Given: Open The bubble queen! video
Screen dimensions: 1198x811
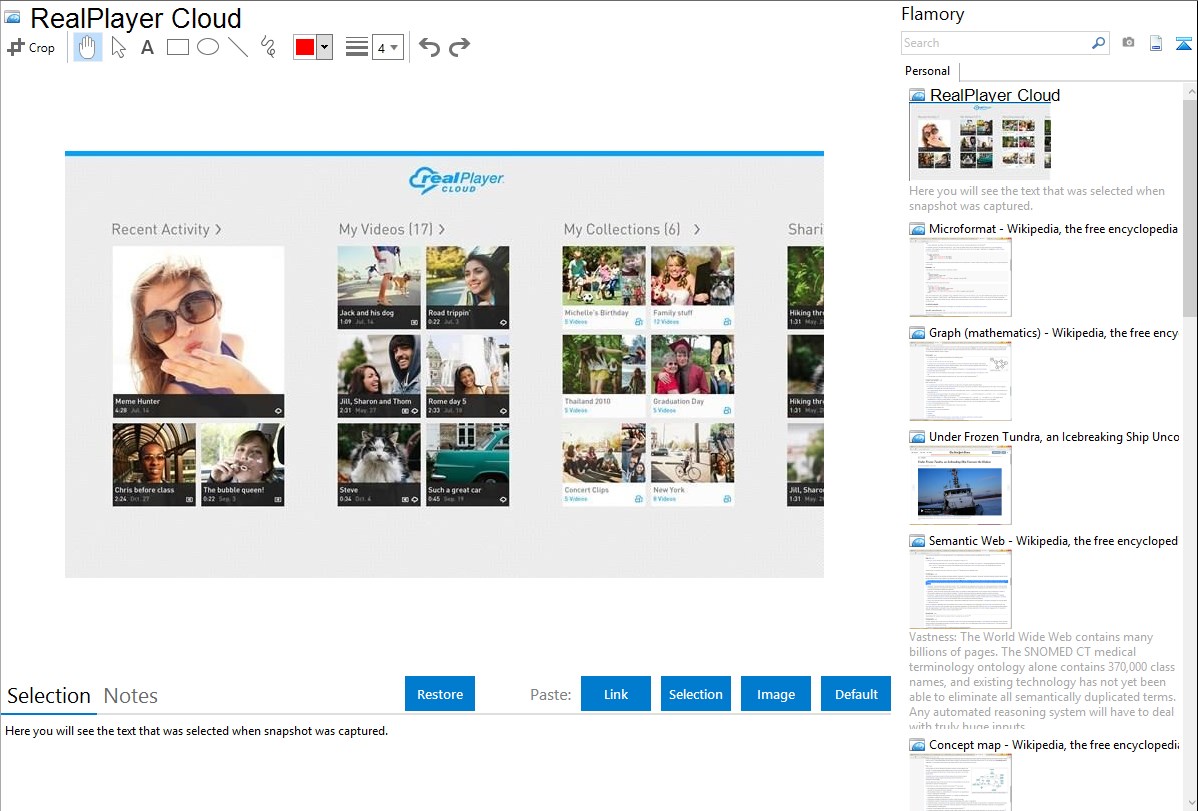Looking at the screenshot, I should (x=242, y=464).
